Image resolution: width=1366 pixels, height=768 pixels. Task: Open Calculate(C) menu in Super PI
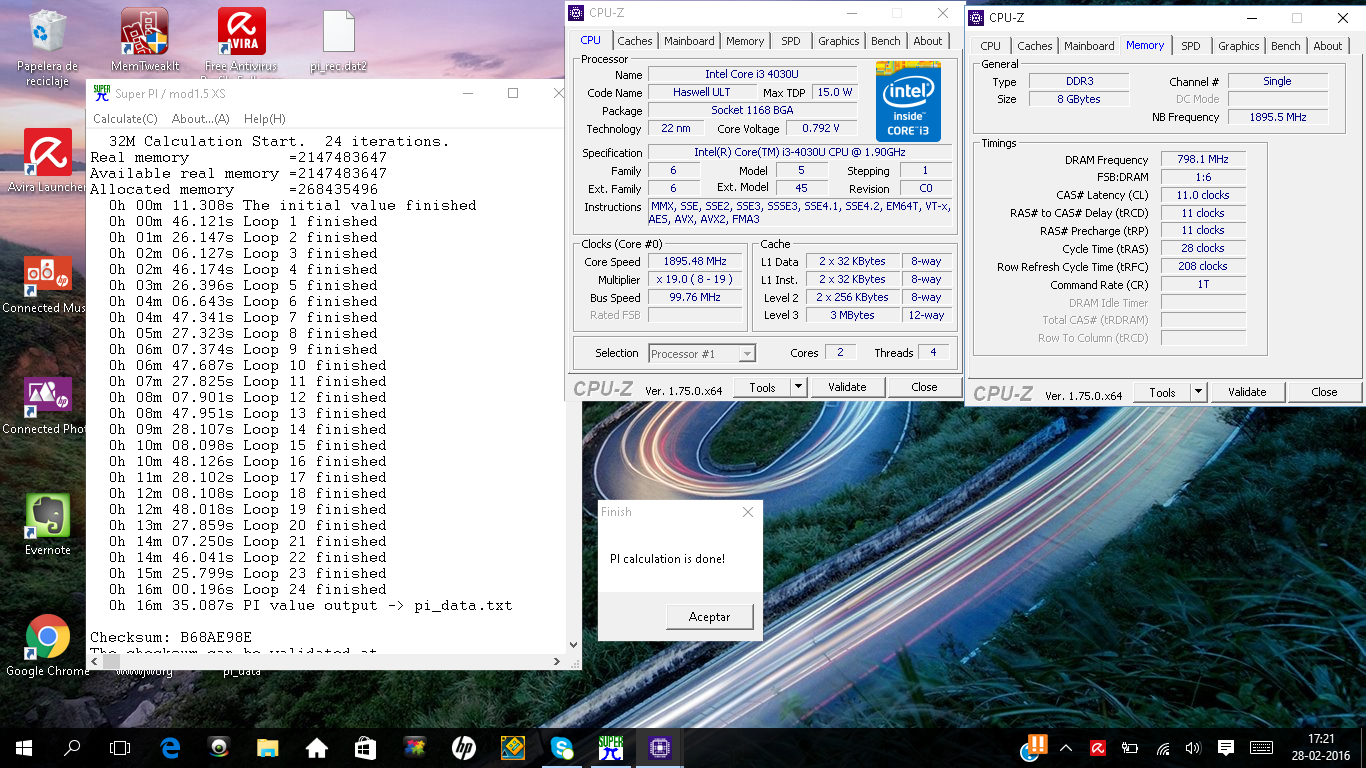125,118
